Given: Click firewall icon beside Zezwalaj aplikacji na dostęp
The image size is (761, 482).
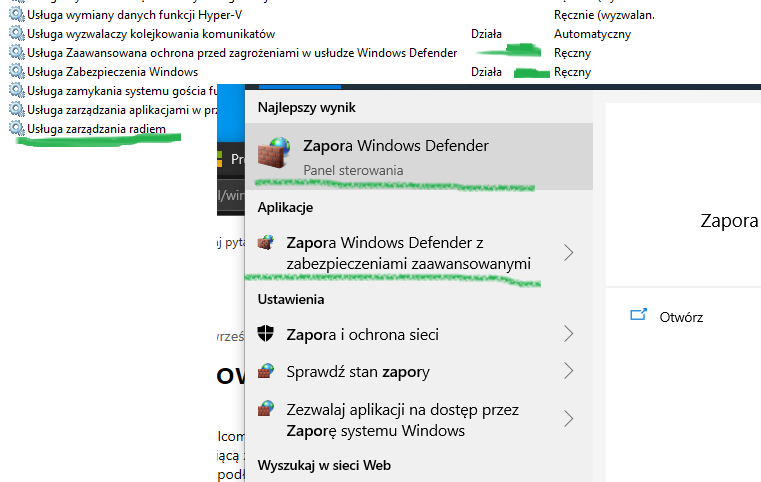Looking at the screenshot, I should [265, 408].
